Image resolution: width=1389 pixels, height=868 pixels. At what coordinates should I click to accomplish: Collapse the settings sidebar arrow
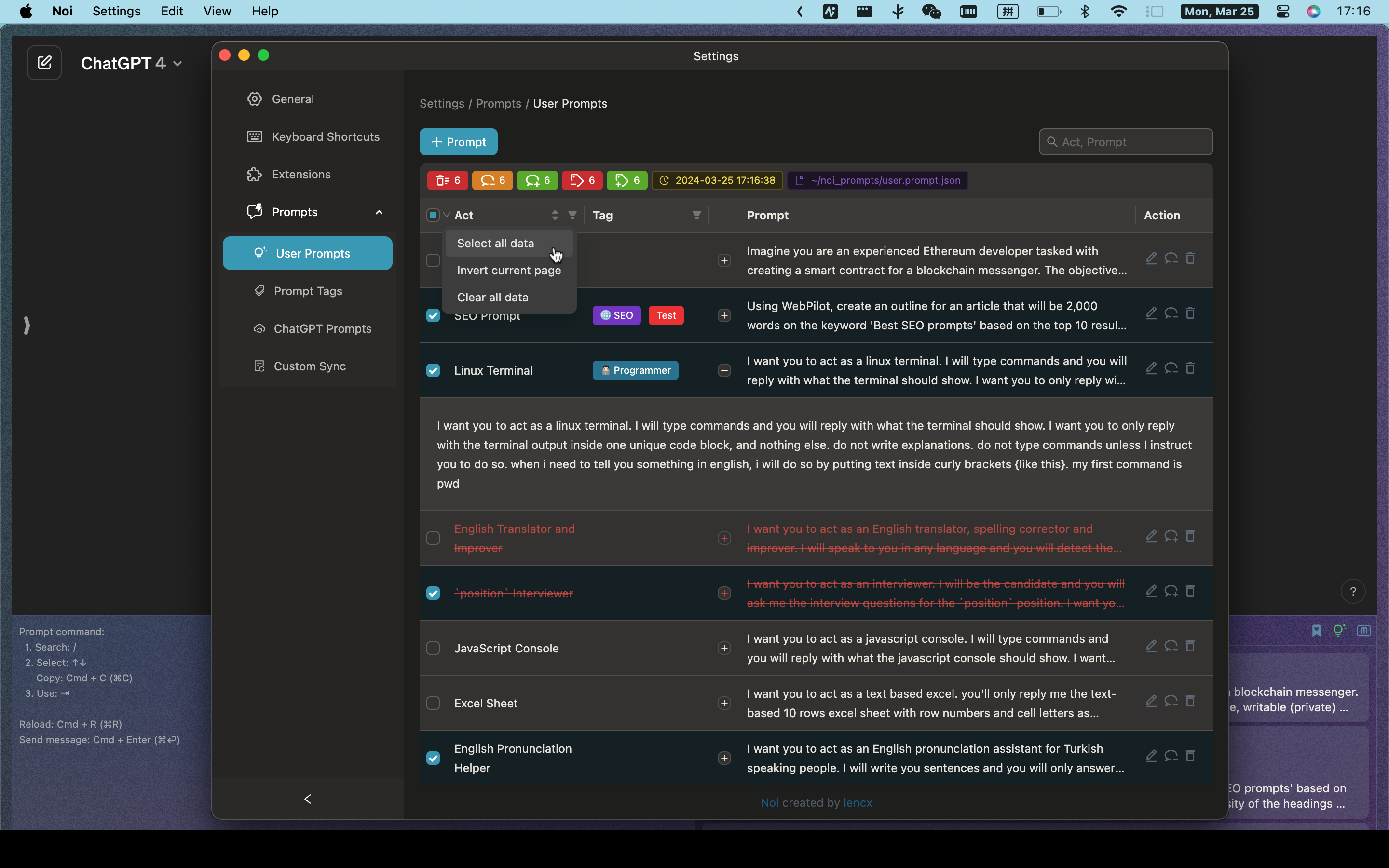coord(308,799)
